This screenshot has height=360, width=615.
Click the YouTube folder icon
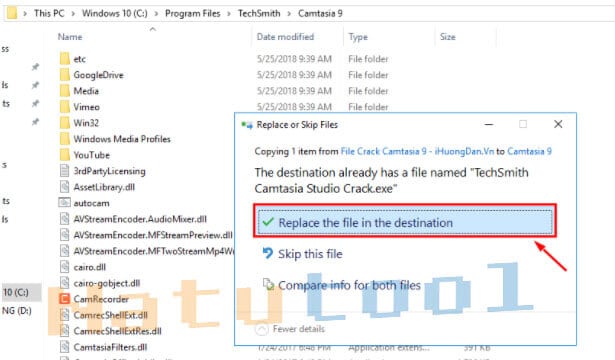point(65,155)
